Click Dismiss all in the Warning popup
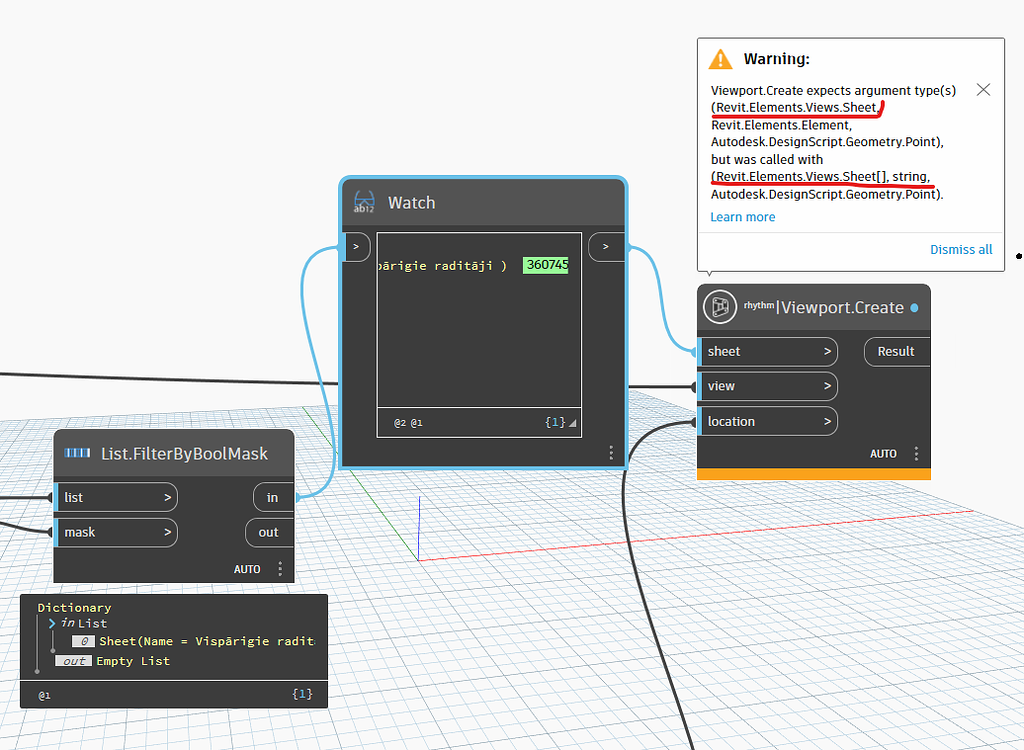This screenshot has width=1024, height=750. point(961,249)
